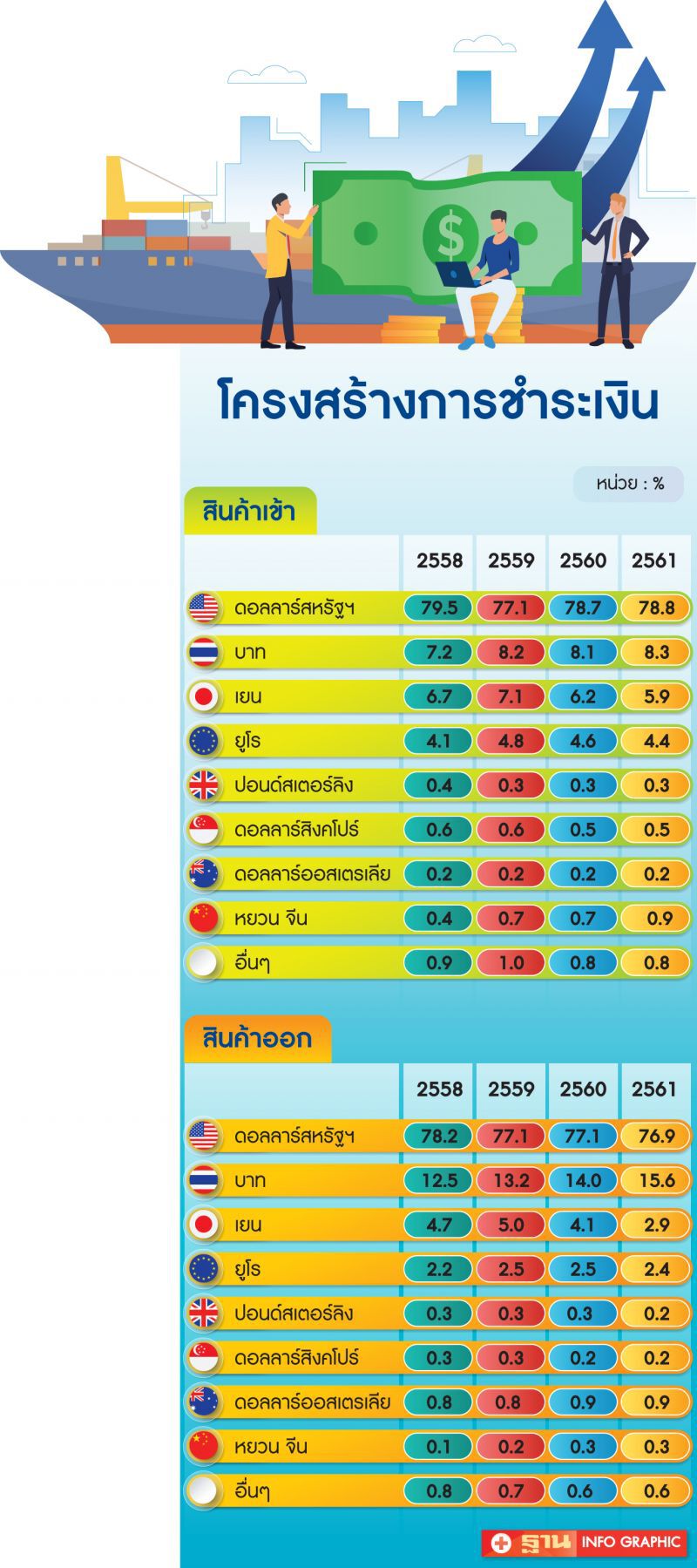Image resolution: width=697 pixels, height=1568 pixels.
Task: Click the green สินค้าเข้า section label
Action: click(249, 511)
